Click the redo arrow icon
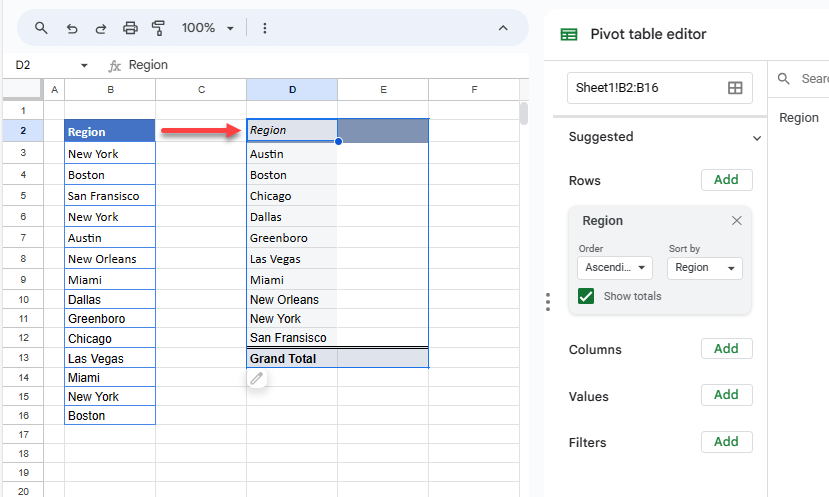Screen dimensions: 829x497 100,28
